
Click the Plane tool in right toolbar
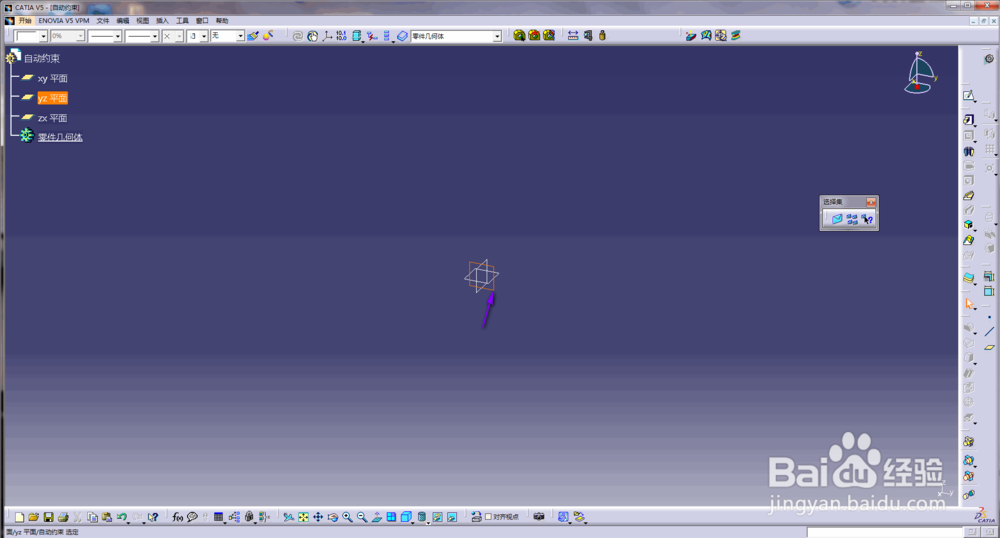pos(989,347)
